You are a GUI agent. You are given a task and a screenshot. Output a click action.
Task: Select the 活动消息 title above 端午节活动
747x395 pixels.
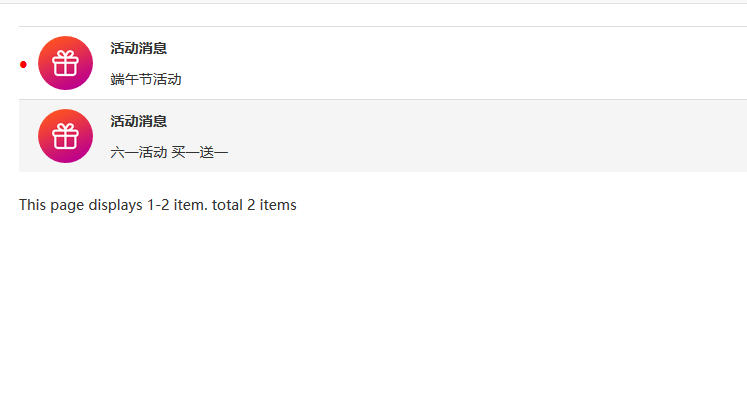(139, 48)
